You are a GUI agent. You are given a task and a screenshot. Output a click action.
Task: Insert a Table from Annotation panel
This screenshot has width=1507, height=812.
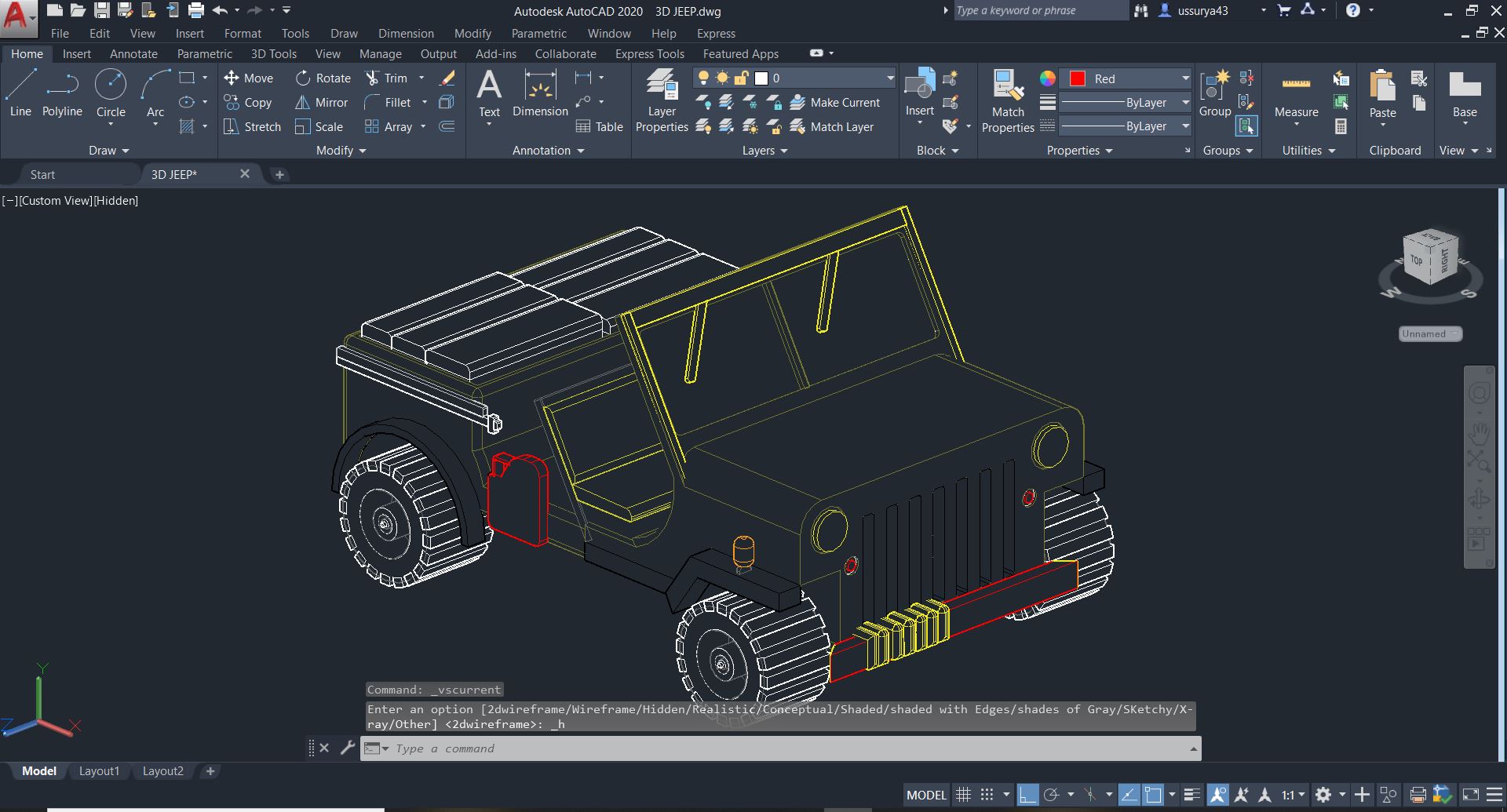click(x=599, y=126)
